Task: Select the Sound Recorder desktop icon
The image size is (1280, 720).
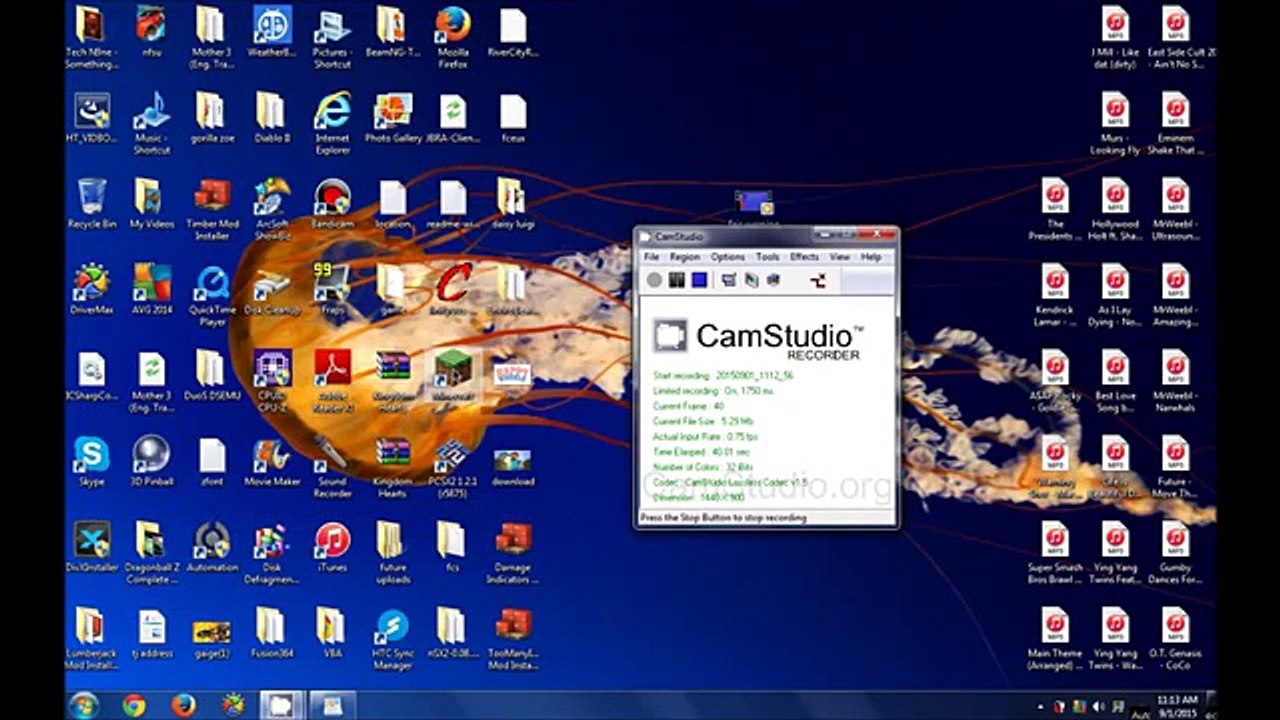Action: pos(332,468)
